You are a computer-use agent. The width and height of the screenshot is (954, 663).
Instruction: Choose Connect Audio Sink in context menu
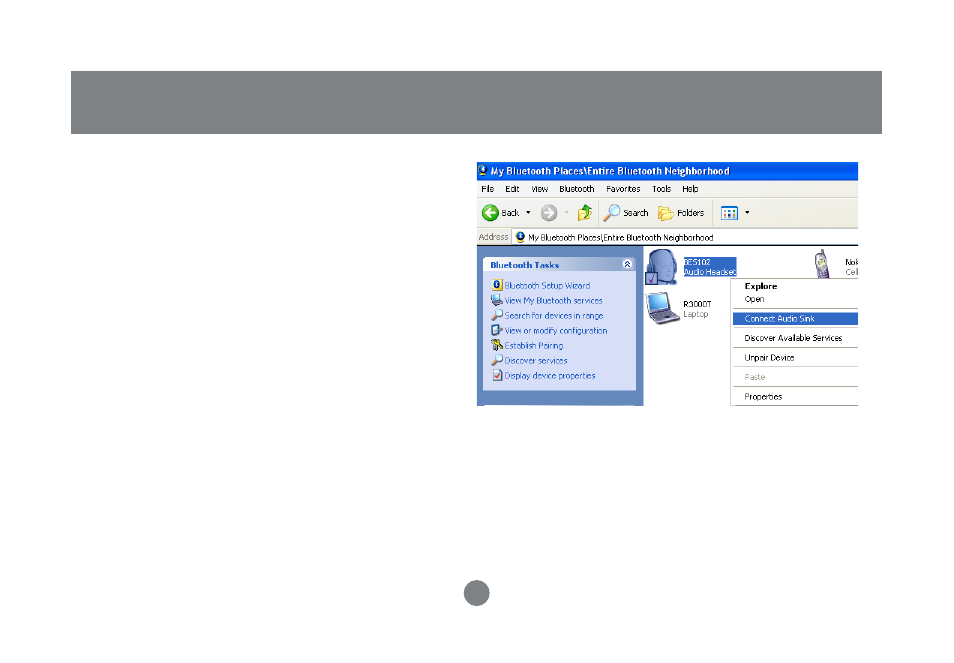click(795, 319)
